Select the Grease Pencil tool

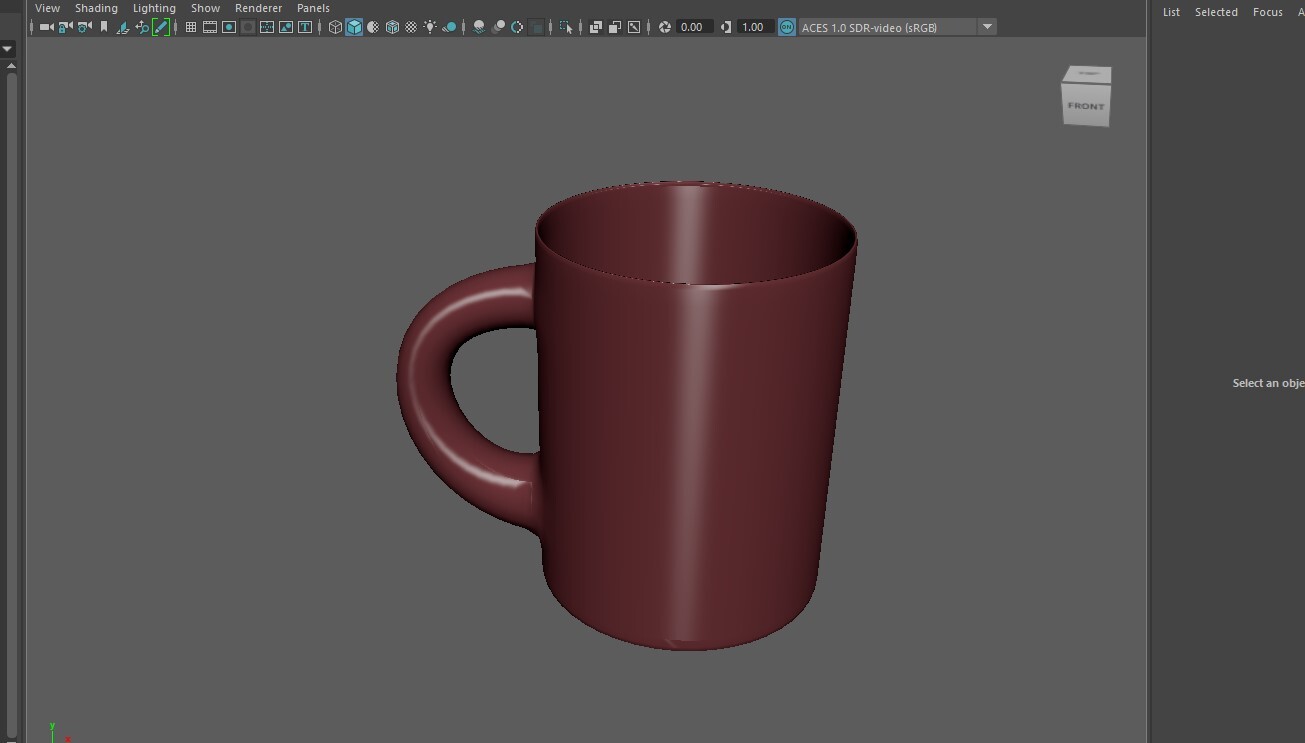(161, 27)
